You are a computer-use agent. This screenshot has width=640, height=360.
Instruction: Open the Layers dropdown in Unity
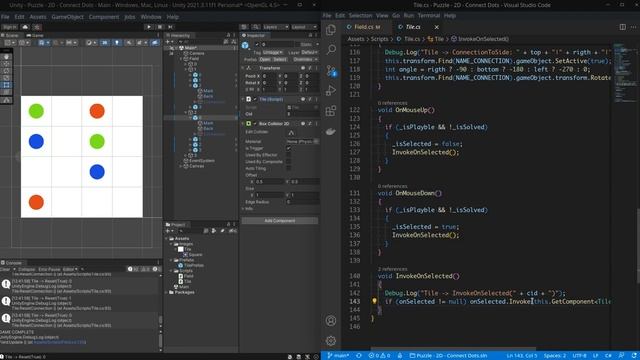click(276, 27)
